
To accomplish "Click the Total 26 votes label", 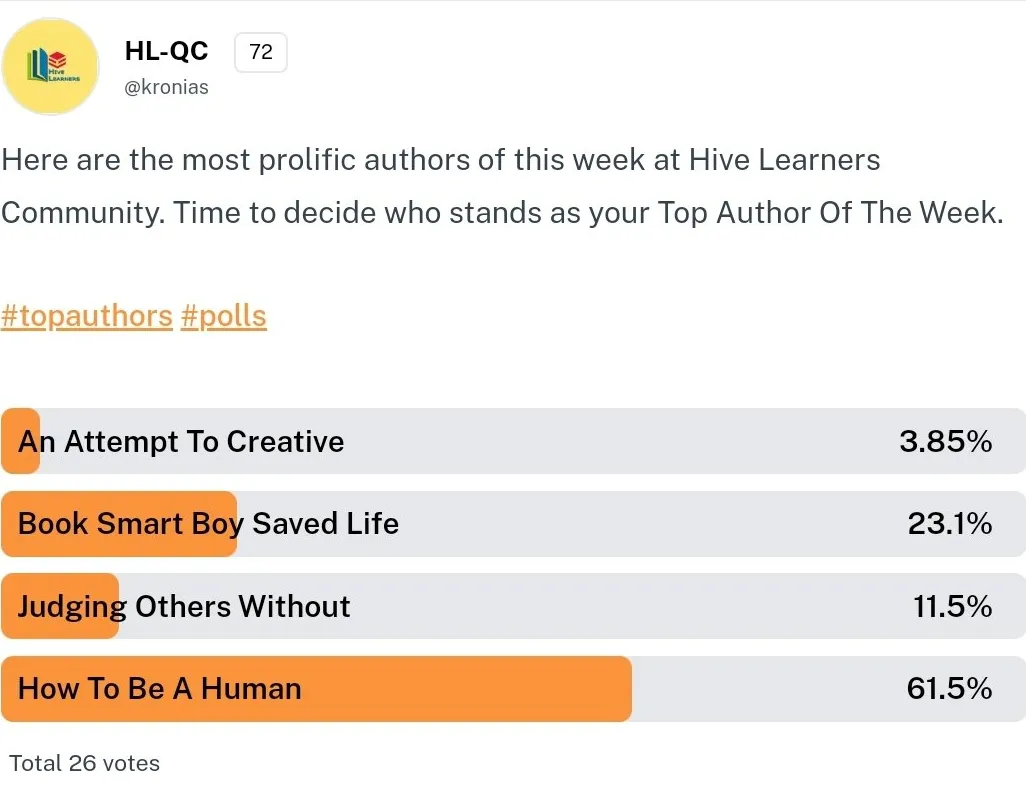I will (84, 763).
